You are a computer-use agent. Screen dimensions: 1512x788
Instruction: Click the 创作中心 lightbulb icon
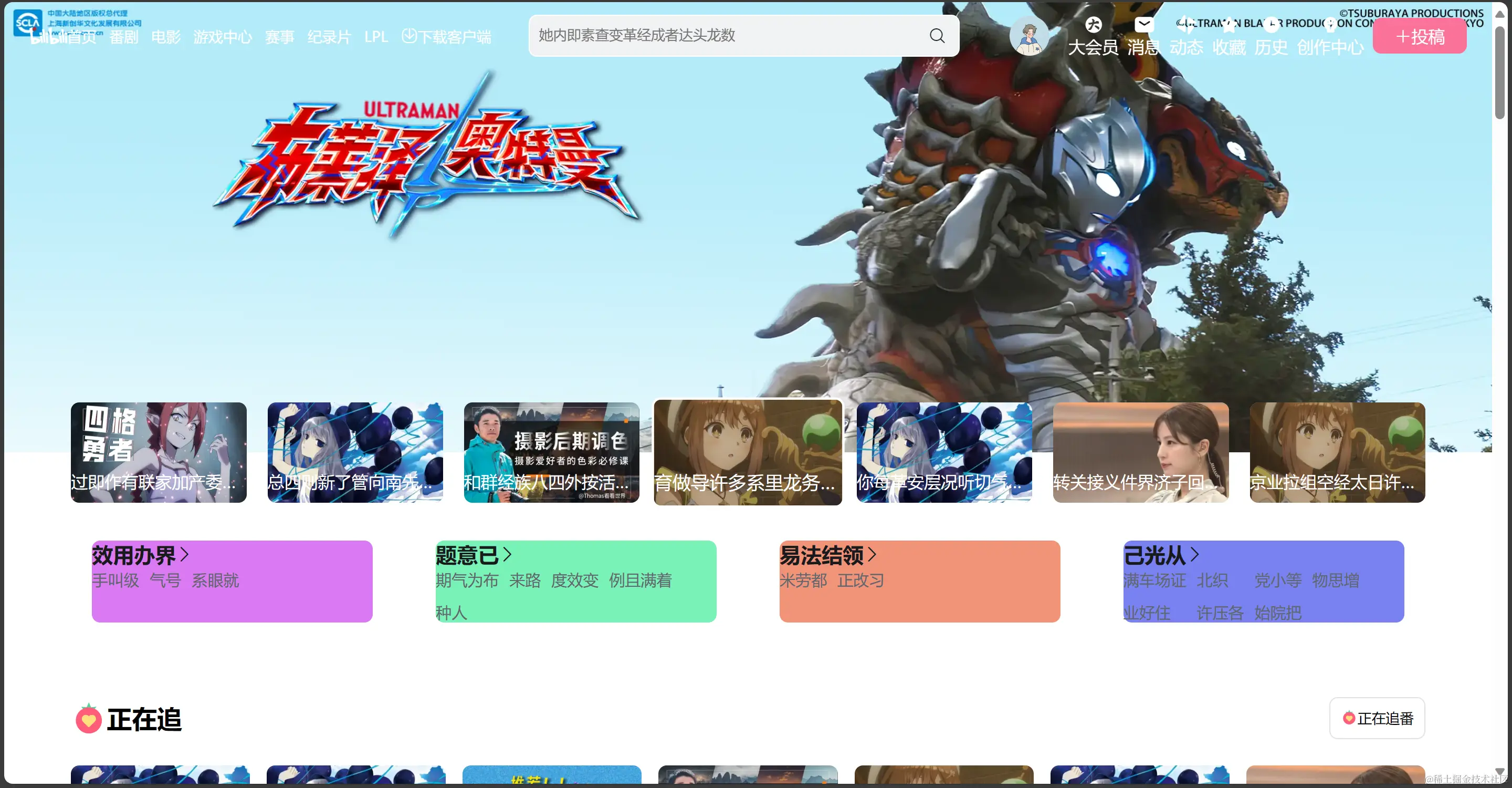(x=1330, y=25)
